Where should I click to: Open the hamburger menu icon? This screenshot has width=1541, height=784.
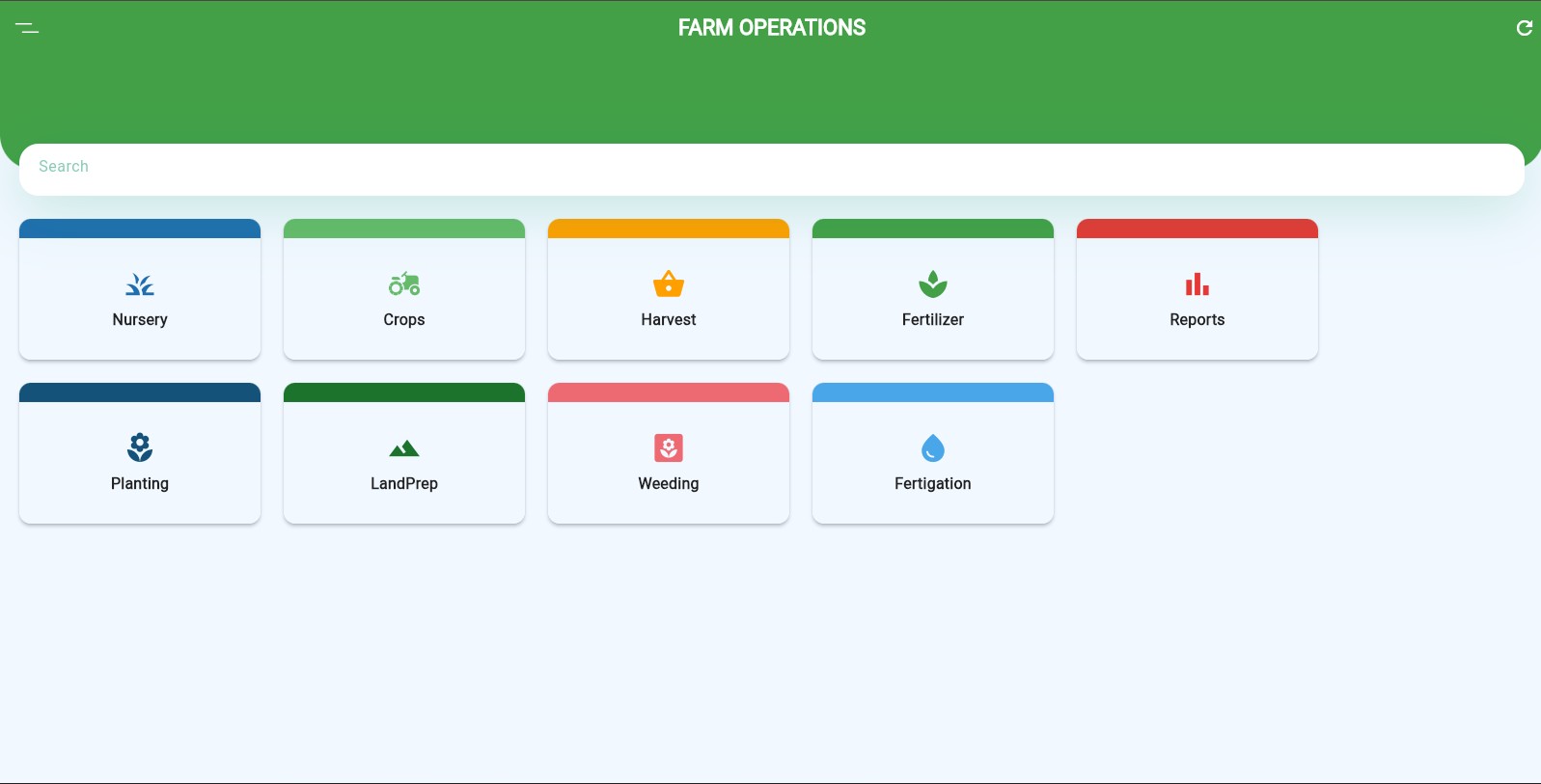tap(27, 28)
